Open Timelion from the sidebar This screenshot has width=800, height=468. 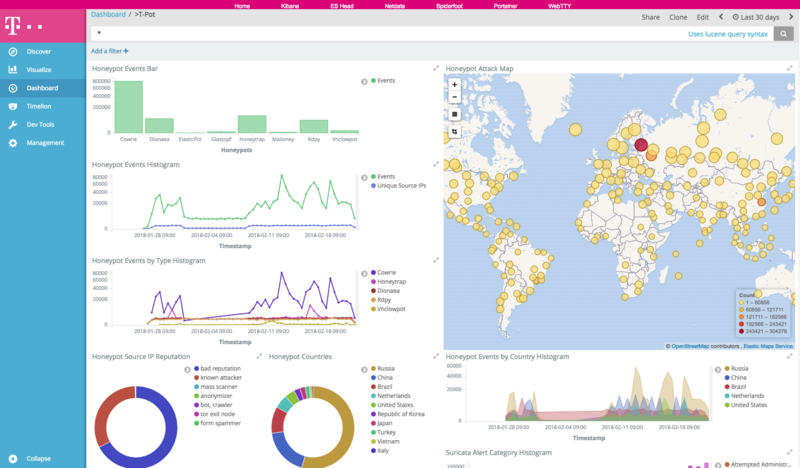(38, 106)
